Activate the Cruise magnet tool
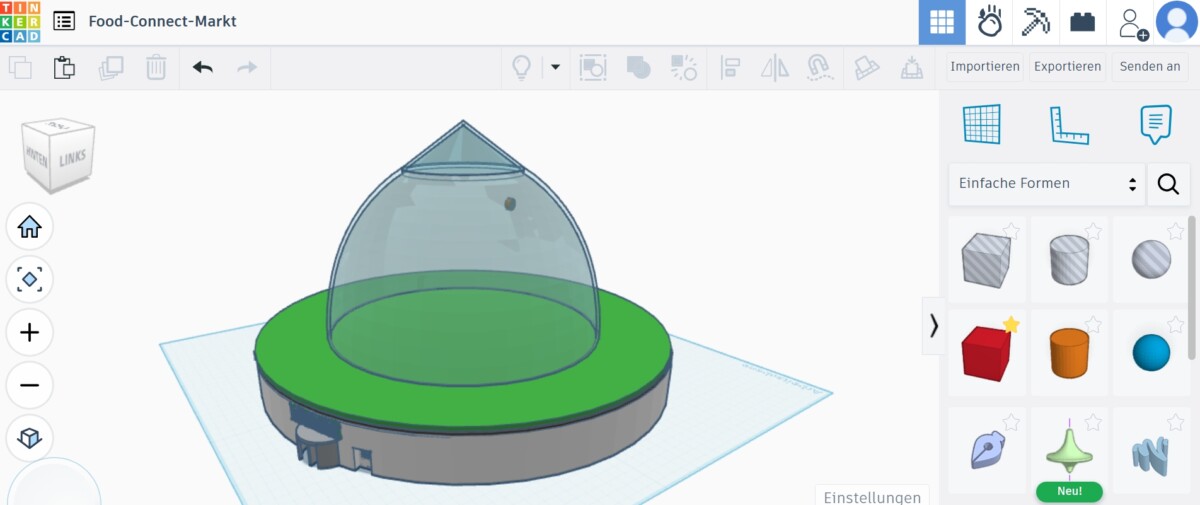This screenshot has width=1200, height=505. 819,68
